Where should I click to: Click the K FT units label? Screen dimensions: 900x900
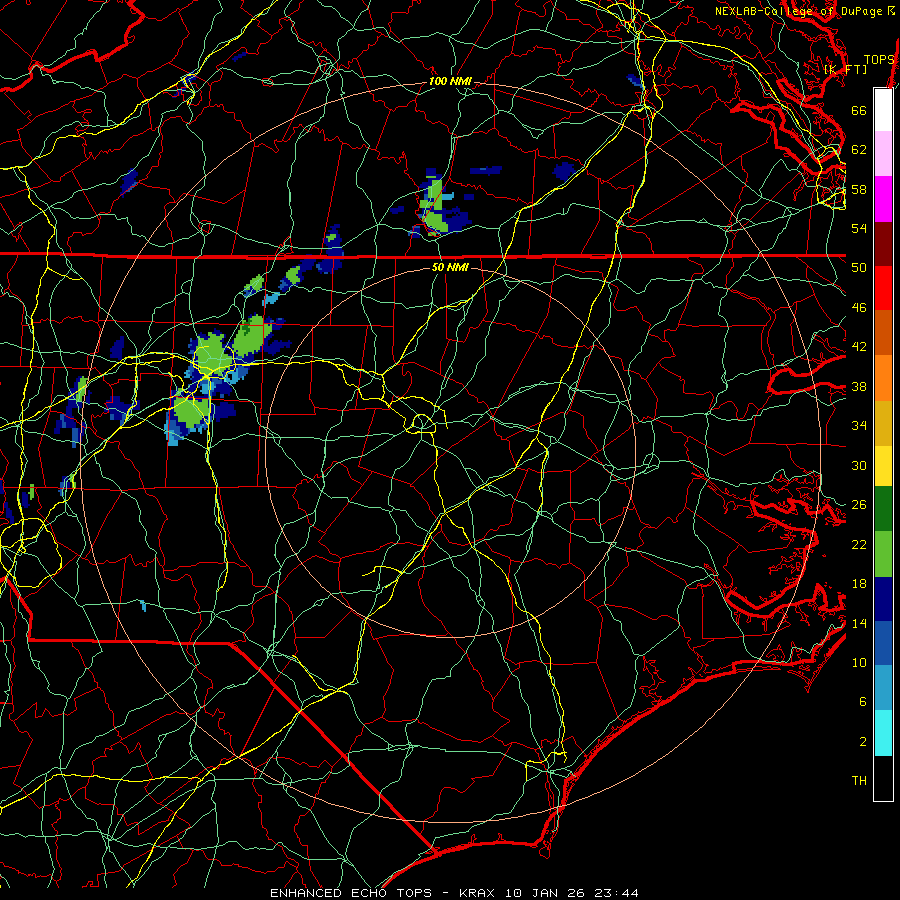(845, 69)
